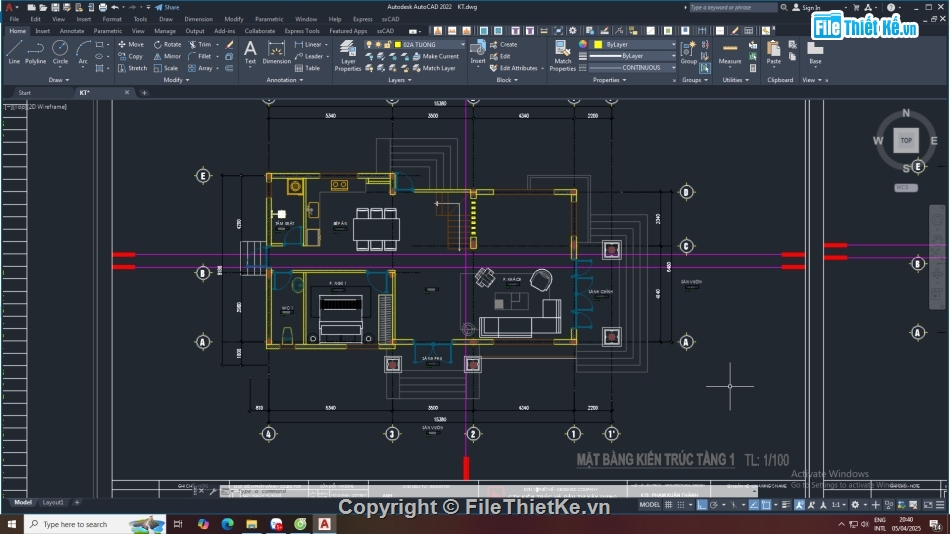Add a Linear dimension
Viewport: 950px width, 534px height.
pyautogui.click(x=308, y=44)
